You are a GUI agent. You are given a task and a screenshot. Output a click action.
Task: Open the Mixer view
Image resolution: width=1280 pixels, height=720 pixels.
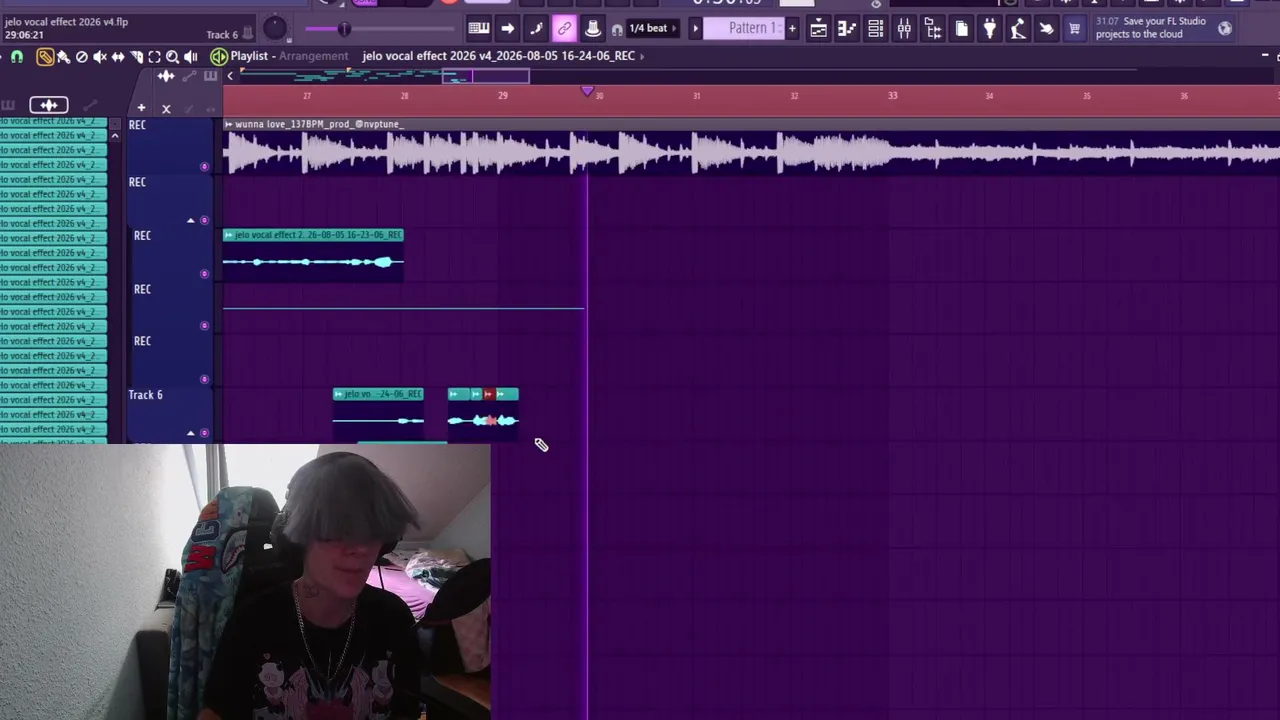[904, 29]
